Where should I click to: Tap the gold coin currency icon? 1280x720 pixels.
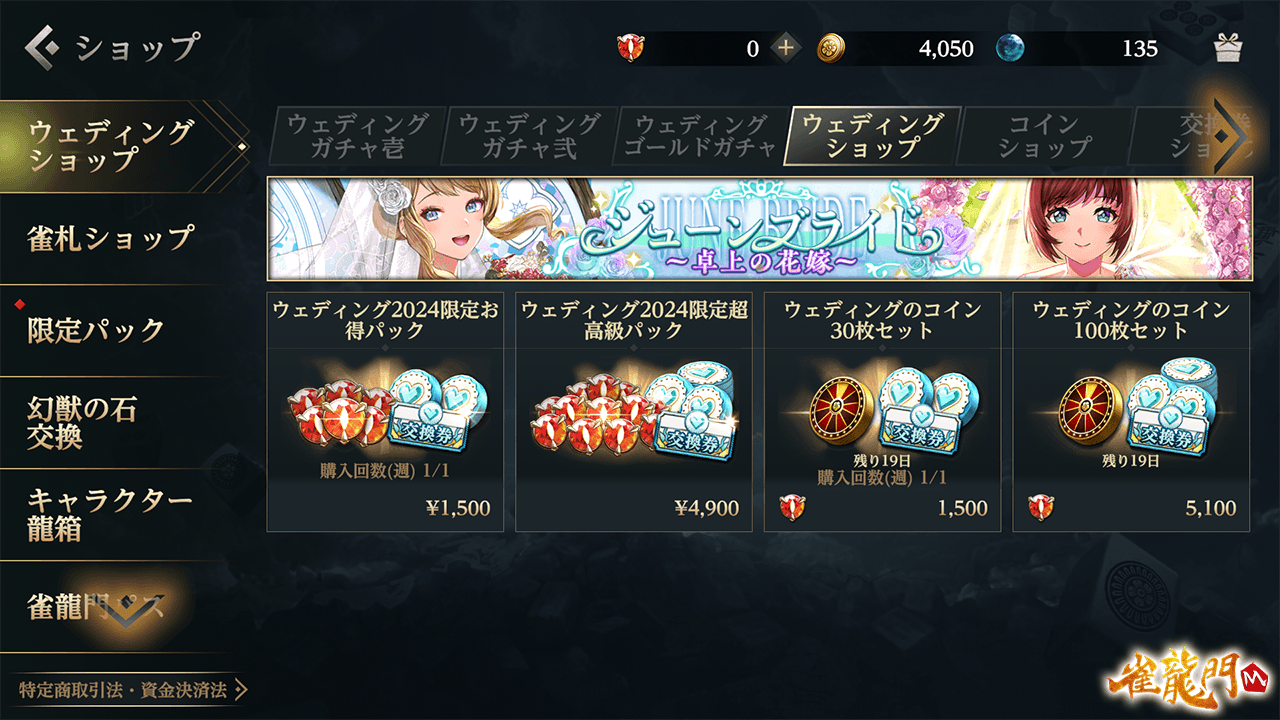[831, 48]
